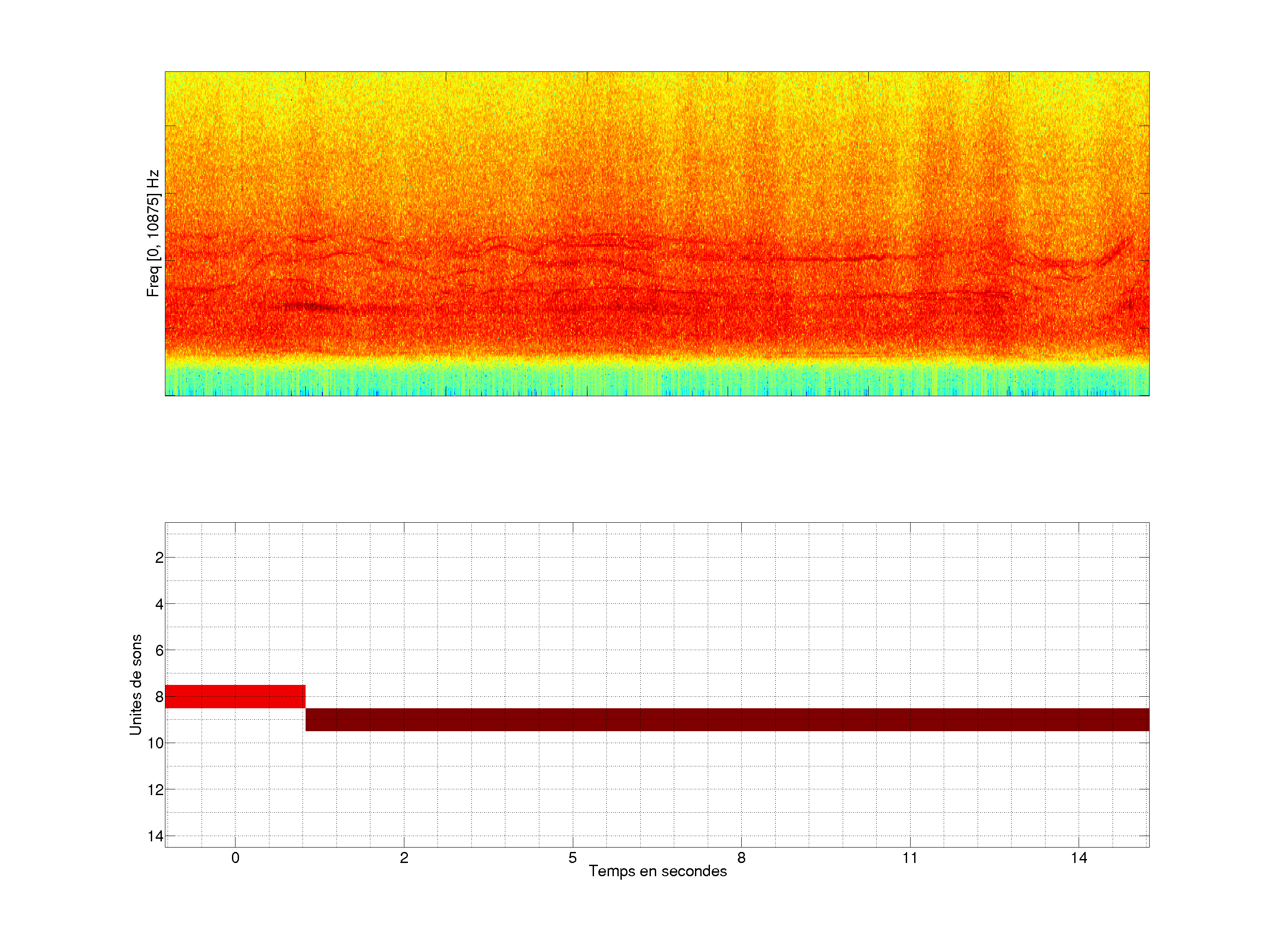Click y-axis tick label 6 on lower plot
Viewport: 1270px width, 952px height.
(x=159, y=651)
